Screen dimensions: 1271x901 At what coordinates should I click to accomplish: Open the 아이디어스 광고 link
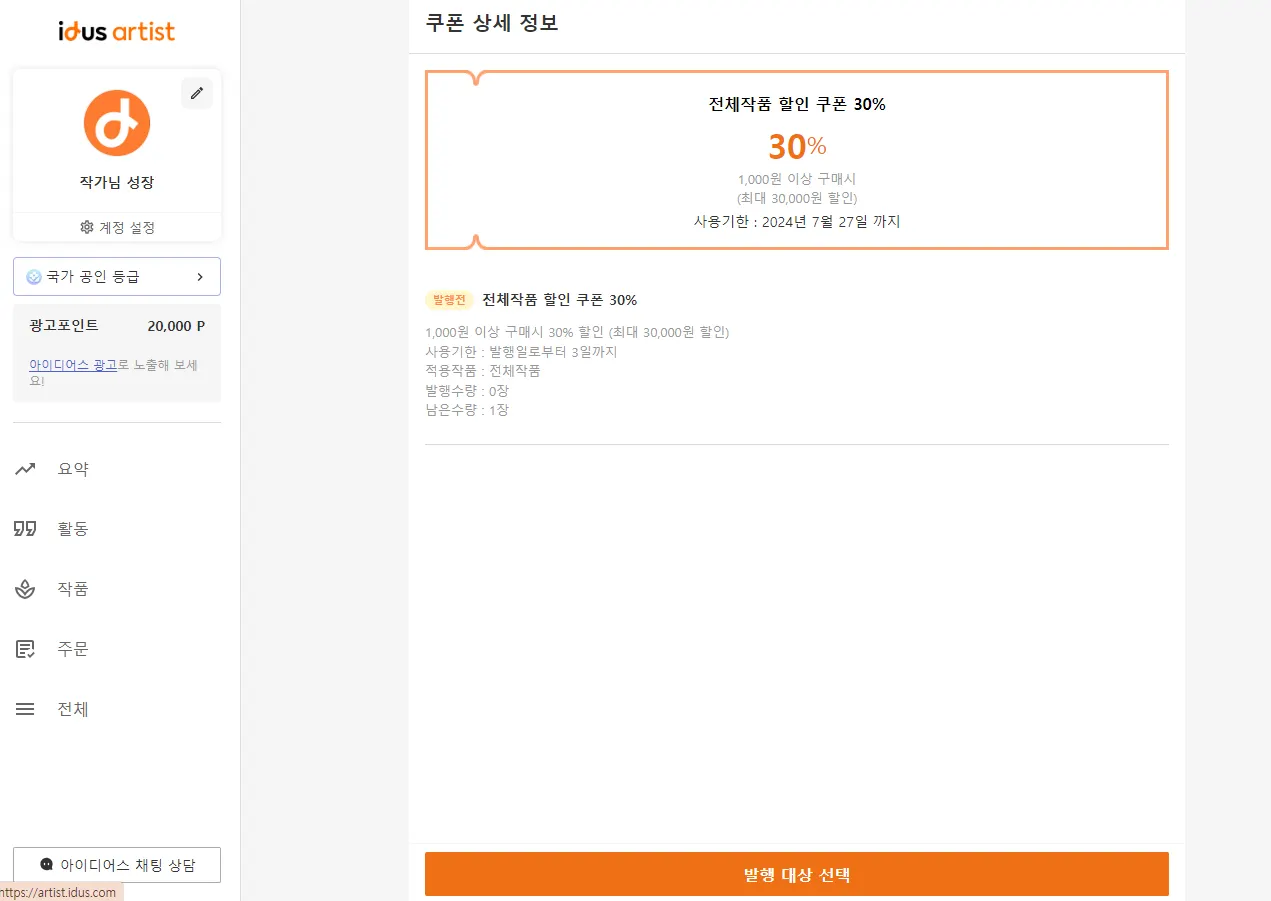point(73,365)
